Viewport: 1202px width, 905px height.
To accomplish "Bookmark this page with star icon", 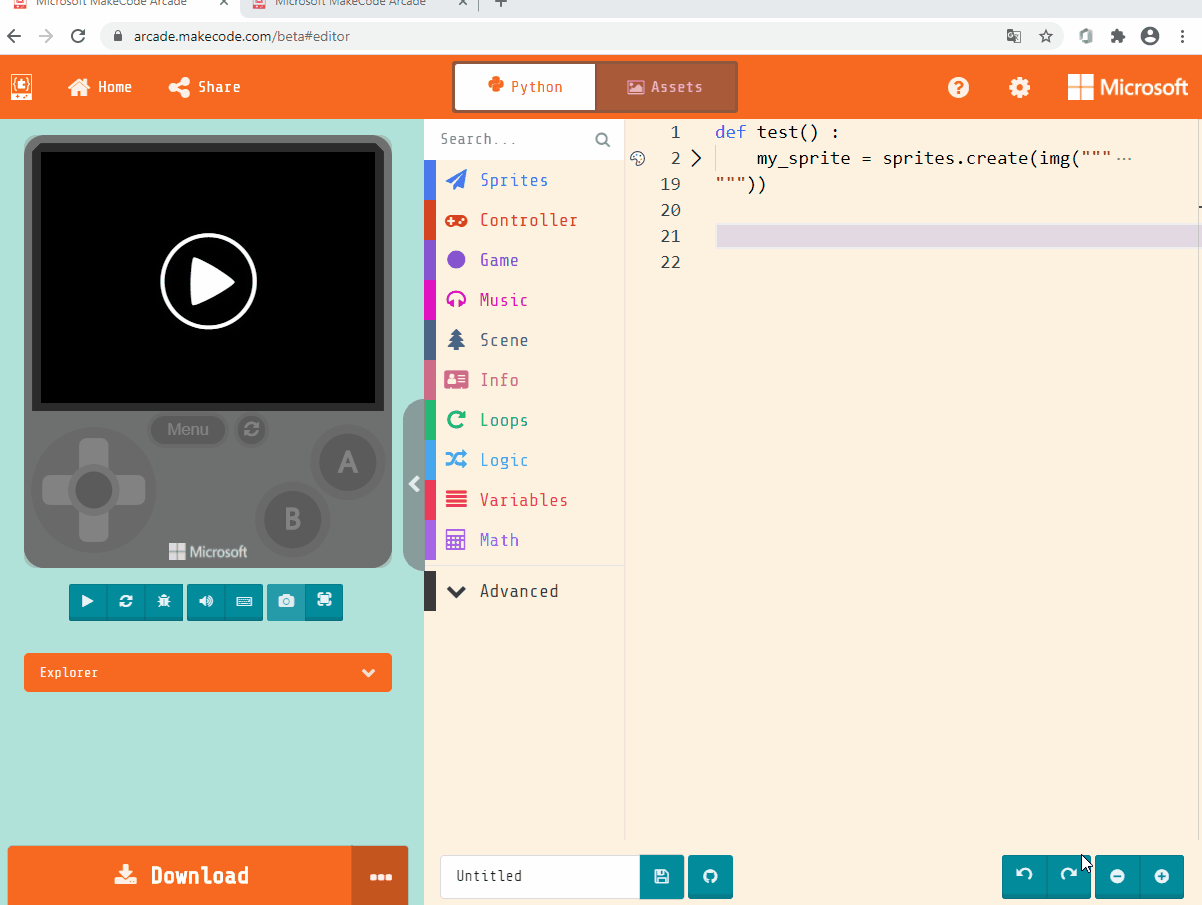I will pyautogui.click(x=1046, y=36).
